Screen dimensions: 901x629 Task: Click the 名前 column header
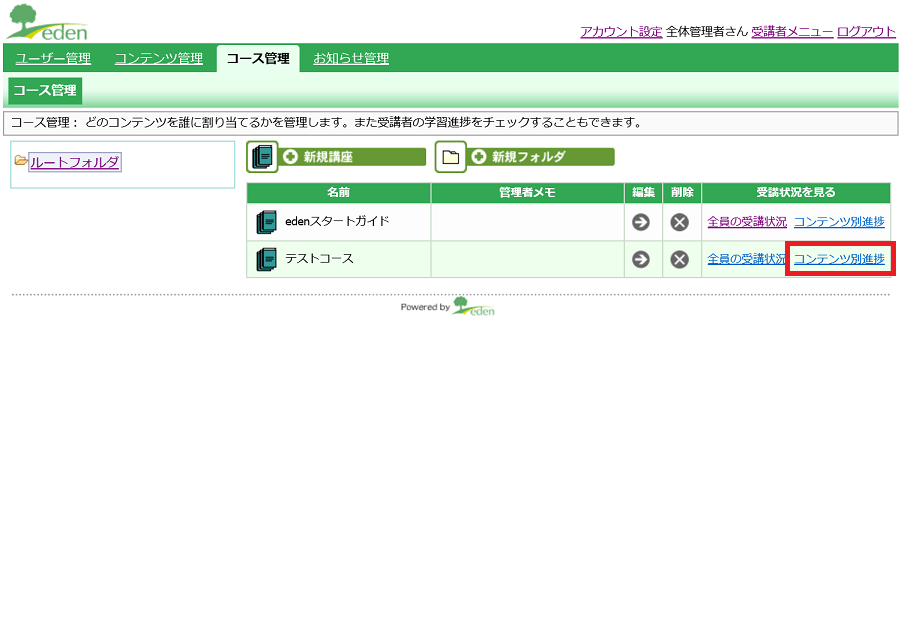click(x=338, y=193)
